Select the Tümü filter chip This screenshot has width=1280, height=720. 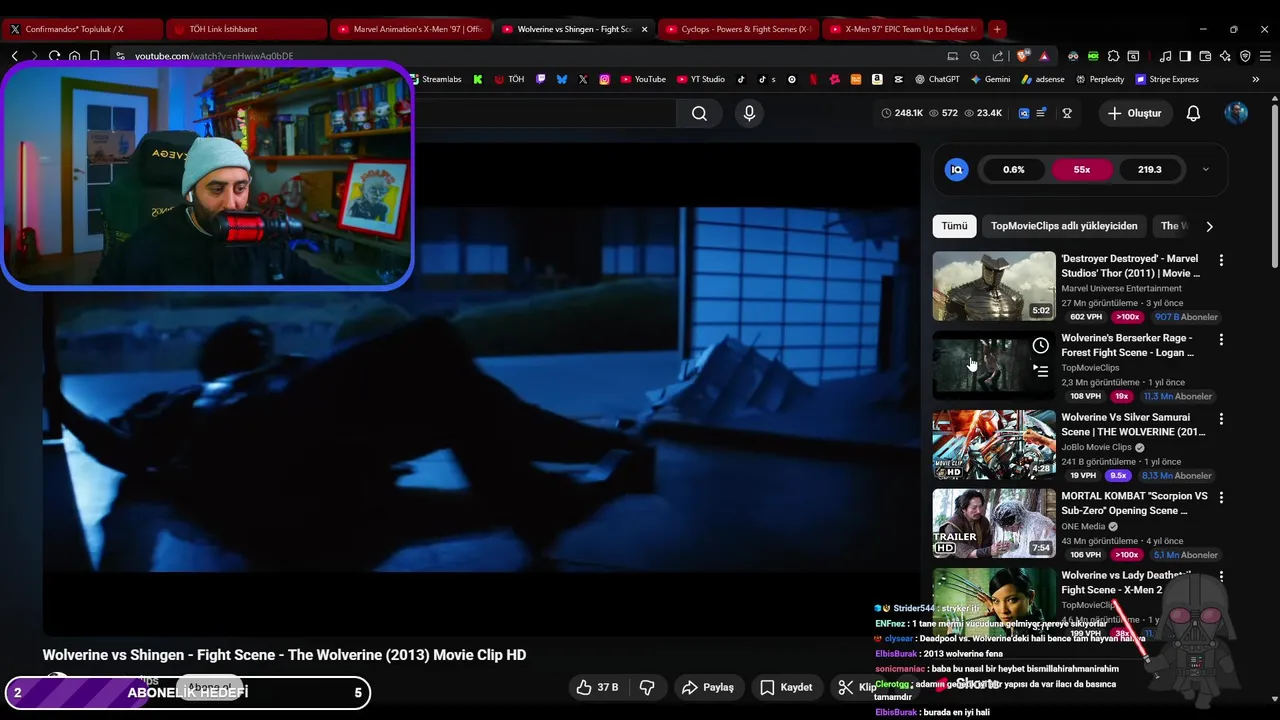pyautogui.click(x=954, y=226)
